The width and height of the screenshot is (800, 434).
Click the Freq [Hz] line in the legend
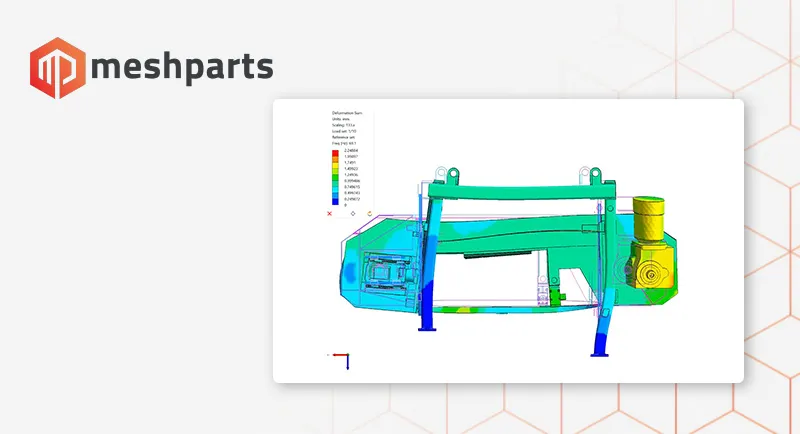pyautogui.click(x=344, y=143)
